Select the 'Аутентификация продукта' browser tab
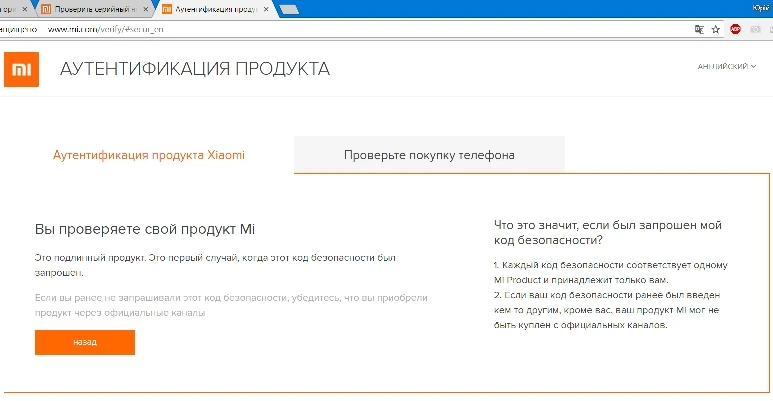Image resolution: width=773 pixels, height=401 pixels. coord(216,9)
